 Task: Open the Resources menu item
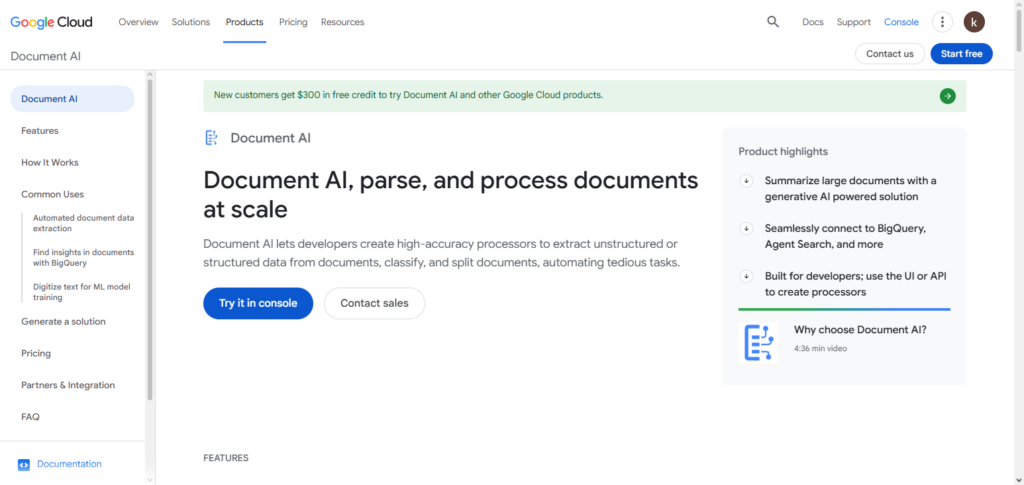click(342, 22)
